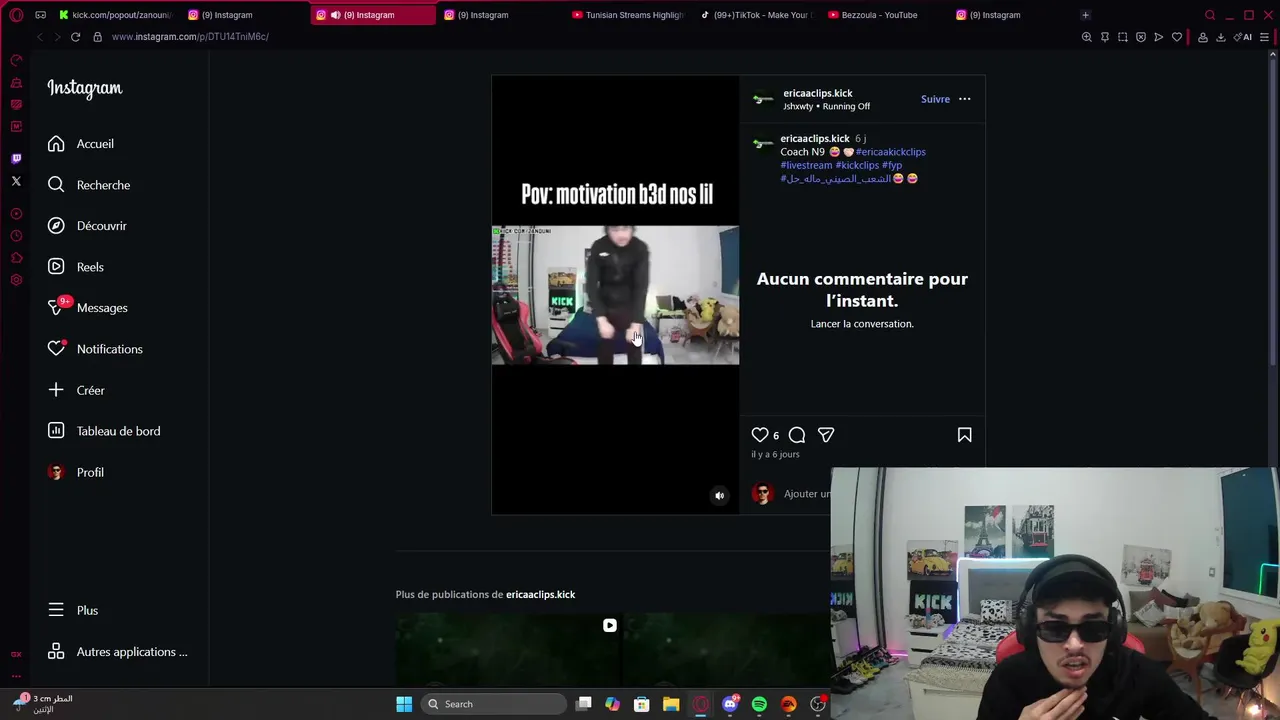1280x720 pixels.
Task: Open Opera AI button in toolbar
Action: [1245, 37]
